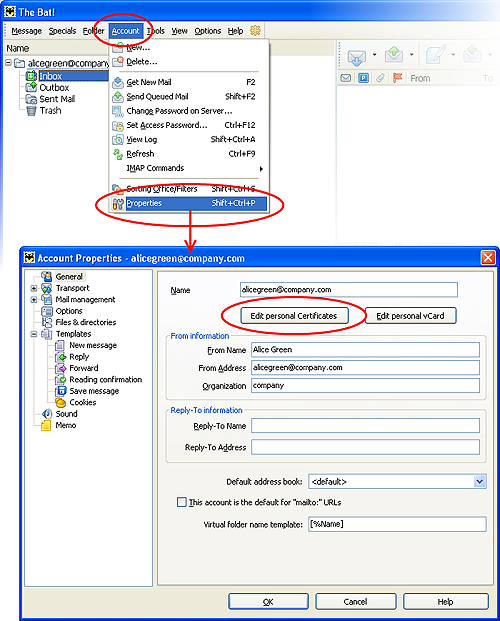This screenshot has width=500, height=621.
Task: Click the Reply-To Name field
Action: tap(365, 426)
